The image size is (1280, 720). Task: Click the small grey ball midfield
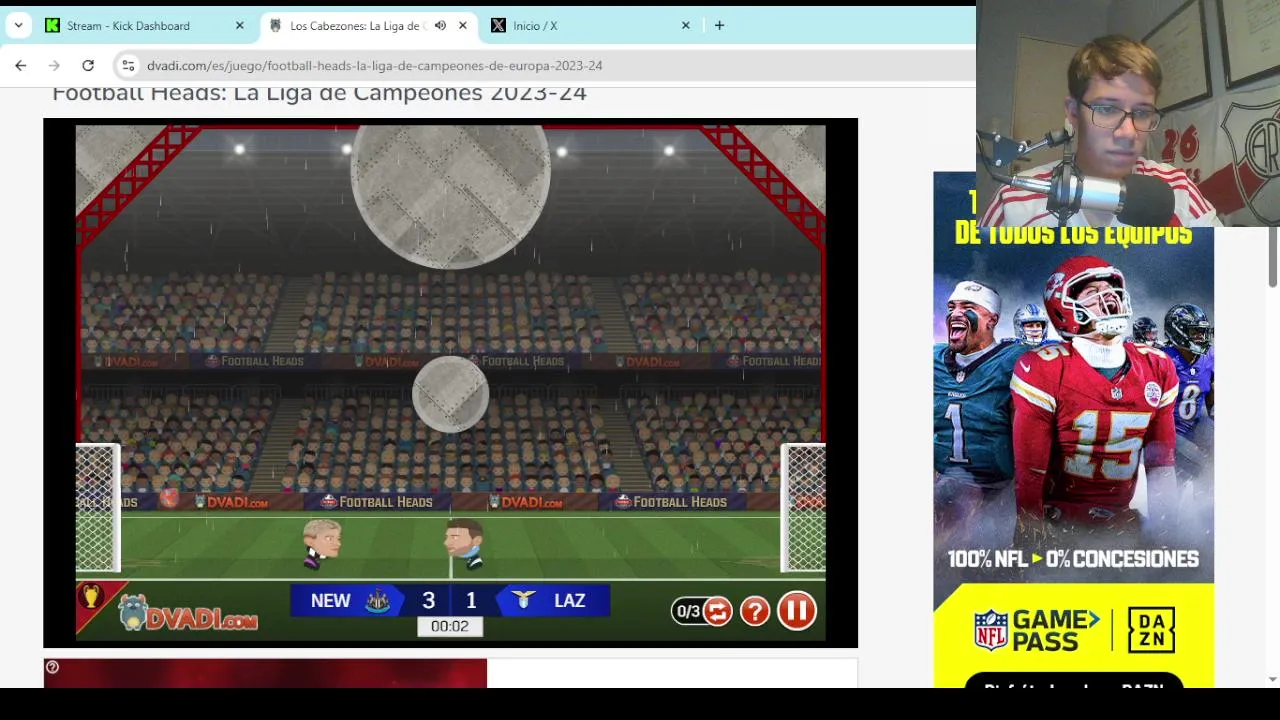tap(450, 394)
